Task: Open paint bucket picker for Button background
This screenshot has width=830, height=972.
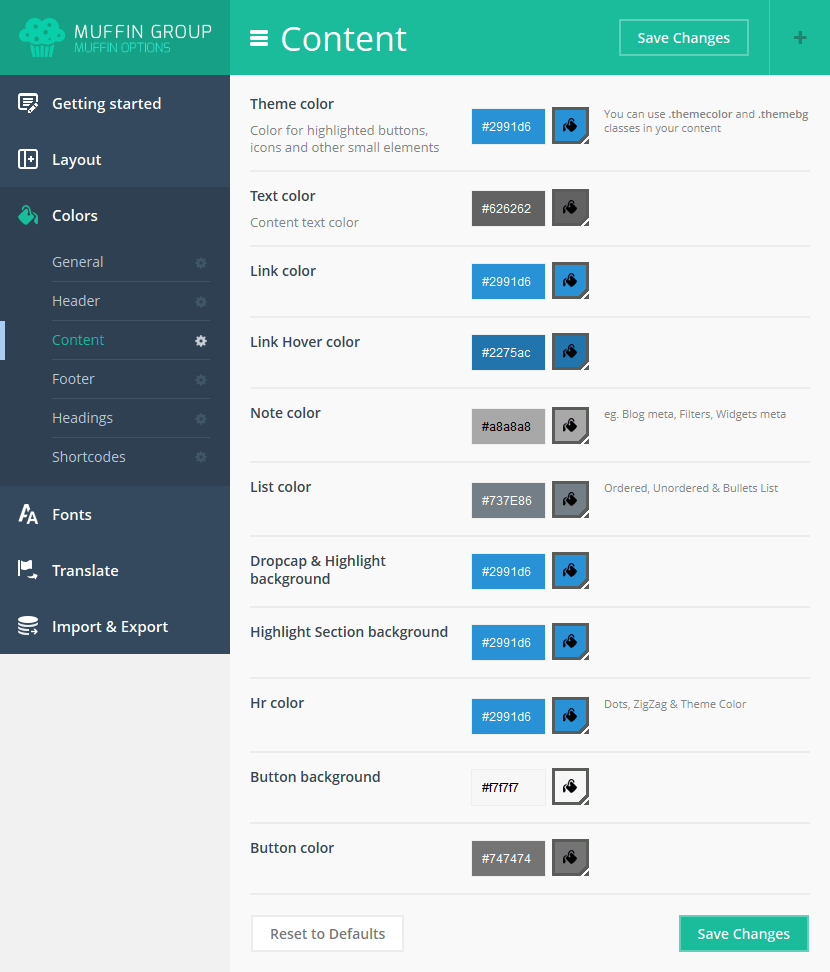Action: pyautogui.click(x=570, y=787)
